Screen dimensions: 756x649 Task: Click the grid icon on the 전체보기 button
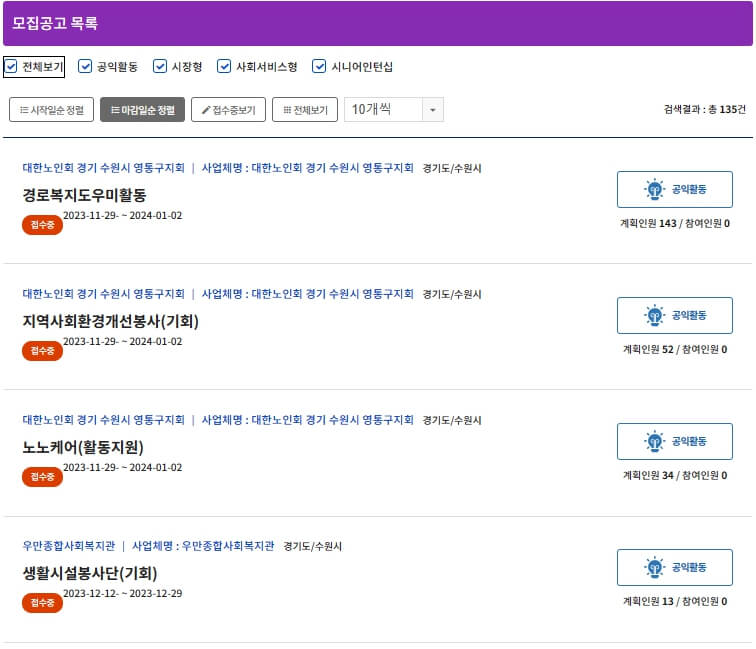[x=287, y=110]
